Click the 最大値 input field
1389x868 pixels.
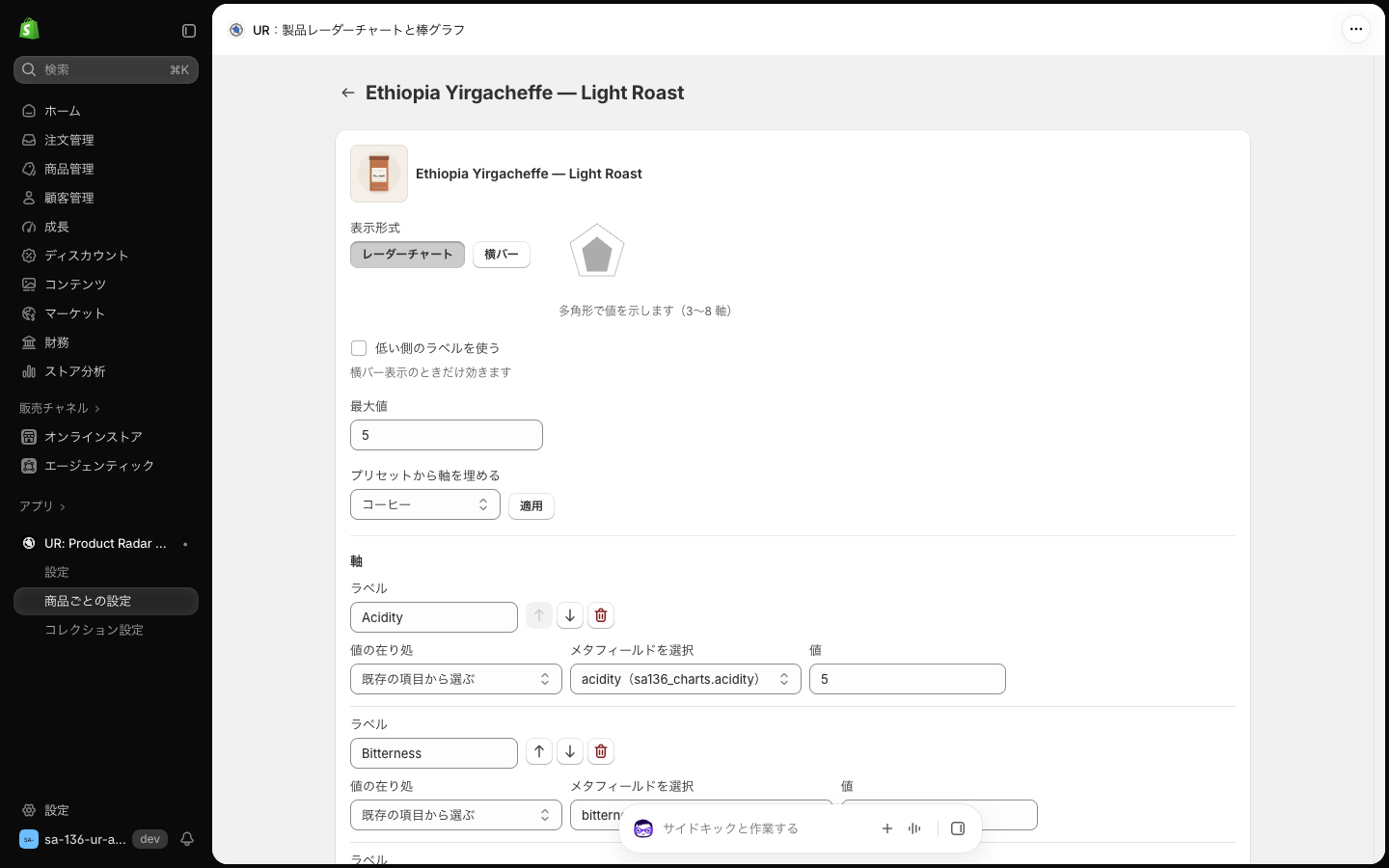coord(447,435)
